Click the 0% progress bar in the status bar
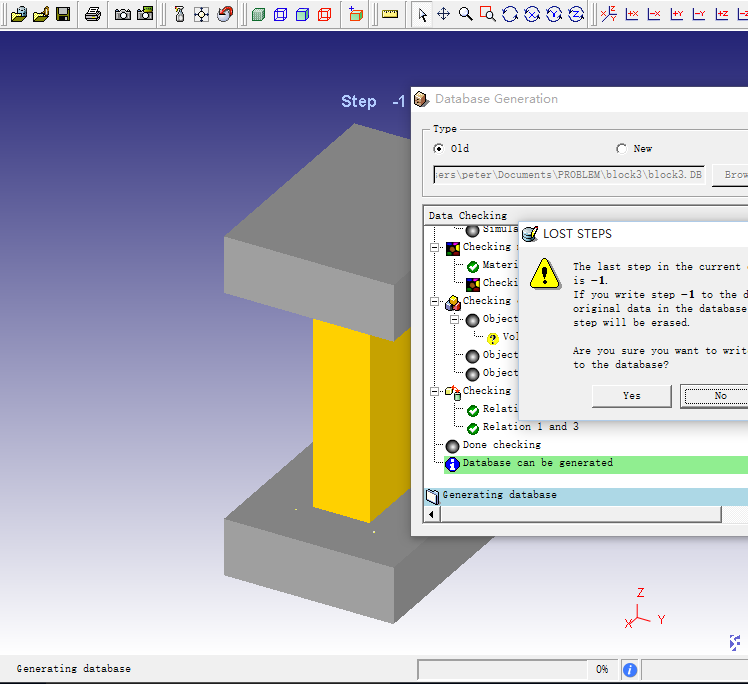Image resolution: width=748 pixels, height=684 pixels. 515,669
